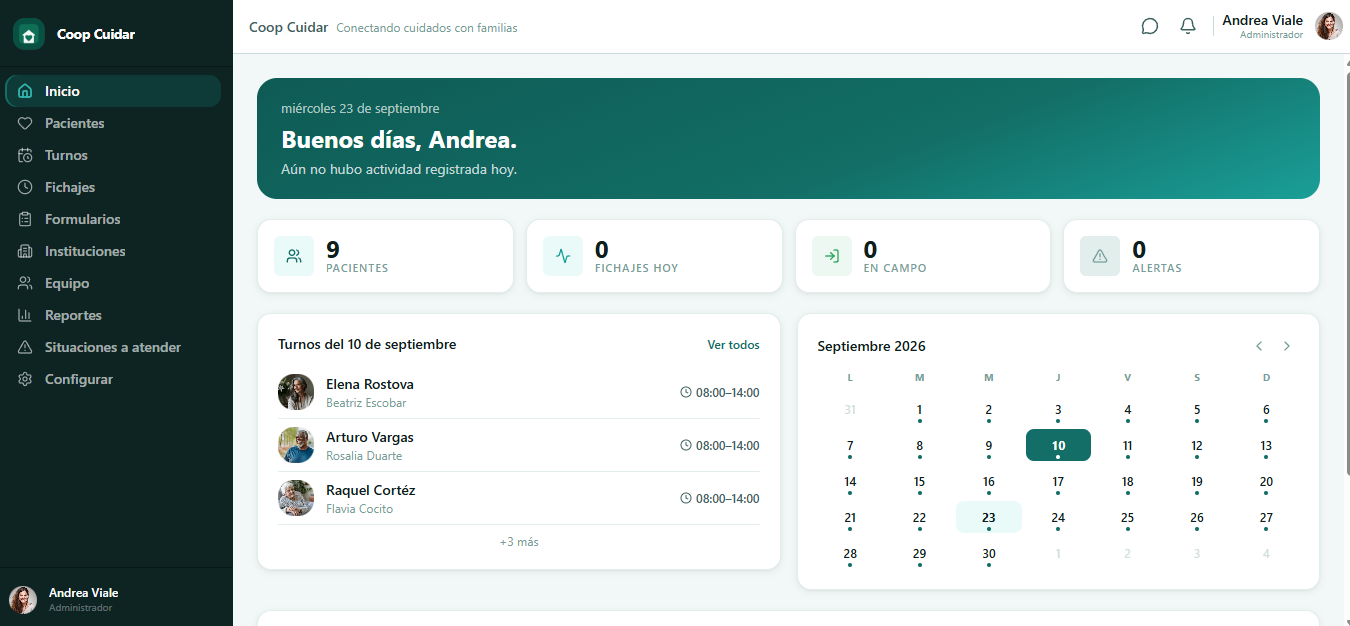The height and width of the screenshot is (626, 1350).
Task: Select September 18 in calendar
Action: (x=1127, y=483)
